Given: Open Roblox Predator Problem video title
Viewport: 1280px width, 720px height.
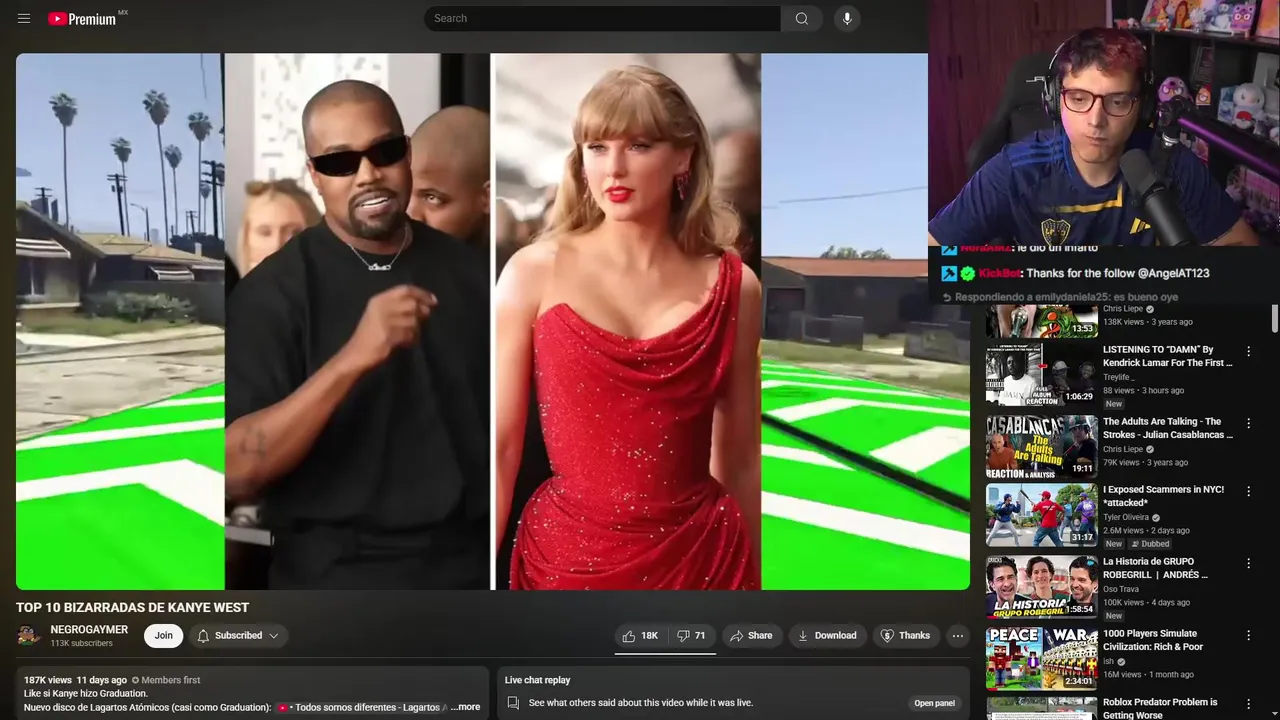Looking at the screenshot, I should click(x=1160, y=708).
